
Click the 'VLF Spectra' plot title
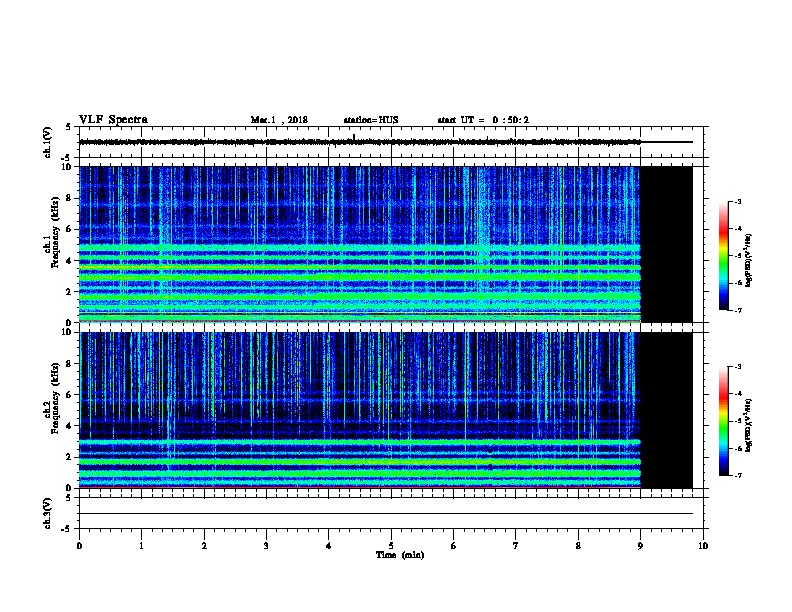(x=113, y=120)
